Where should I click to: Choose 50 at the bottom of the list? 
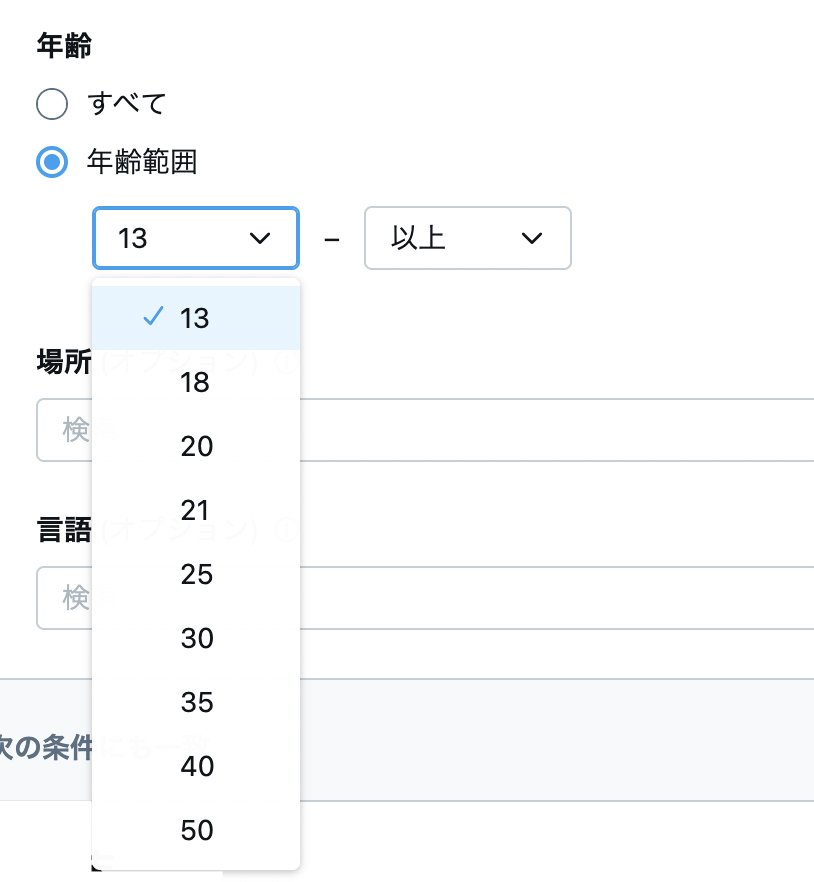pos(197,830)
